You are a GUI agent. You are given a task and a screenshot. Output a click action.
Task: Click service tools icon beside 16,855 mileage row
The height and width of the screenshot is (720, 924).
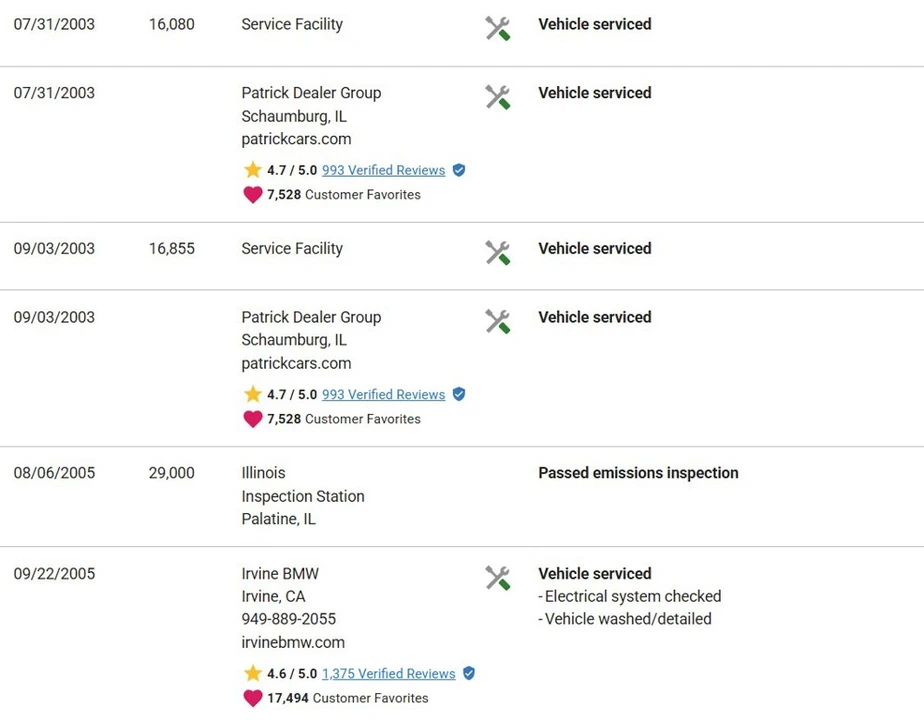[x=498, y=253]
